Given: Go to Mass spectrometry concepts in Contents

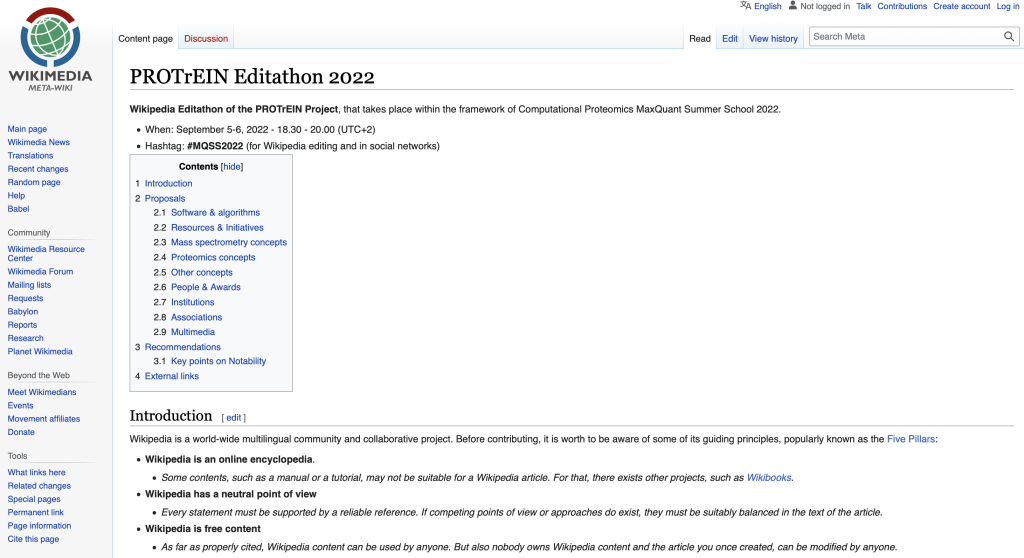Looking at the screenshot, I should (x=228, y=242).
